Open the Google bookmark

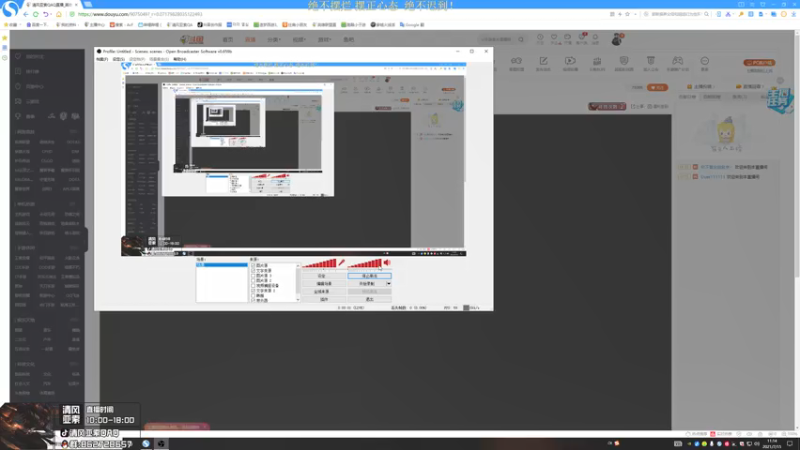tap(412, 24)
